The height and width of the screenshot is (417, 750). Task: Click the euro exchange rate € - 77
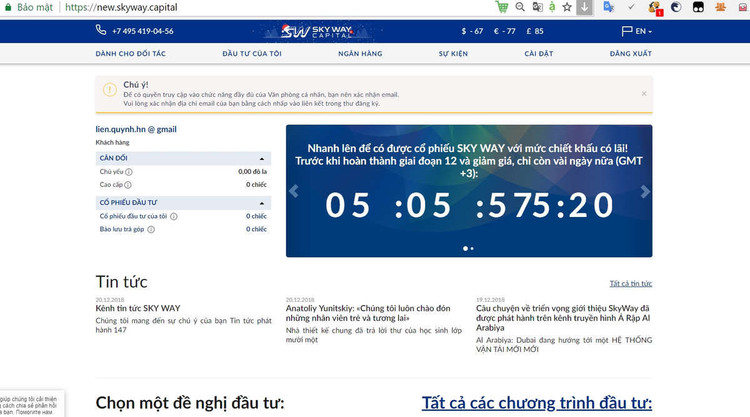505,31
